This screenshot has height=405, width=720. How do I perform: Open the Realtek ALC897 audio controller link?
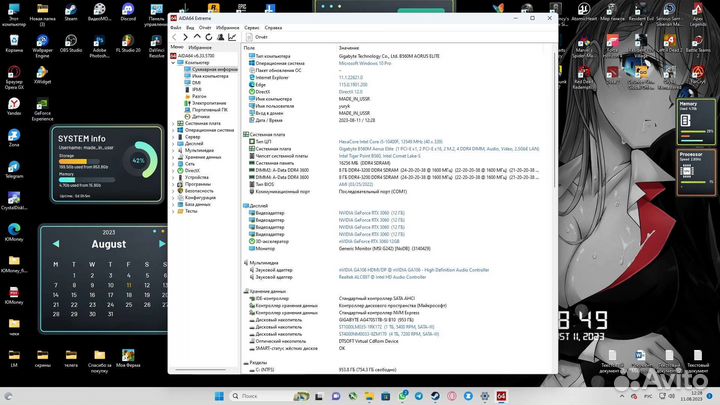coord(382,277)
